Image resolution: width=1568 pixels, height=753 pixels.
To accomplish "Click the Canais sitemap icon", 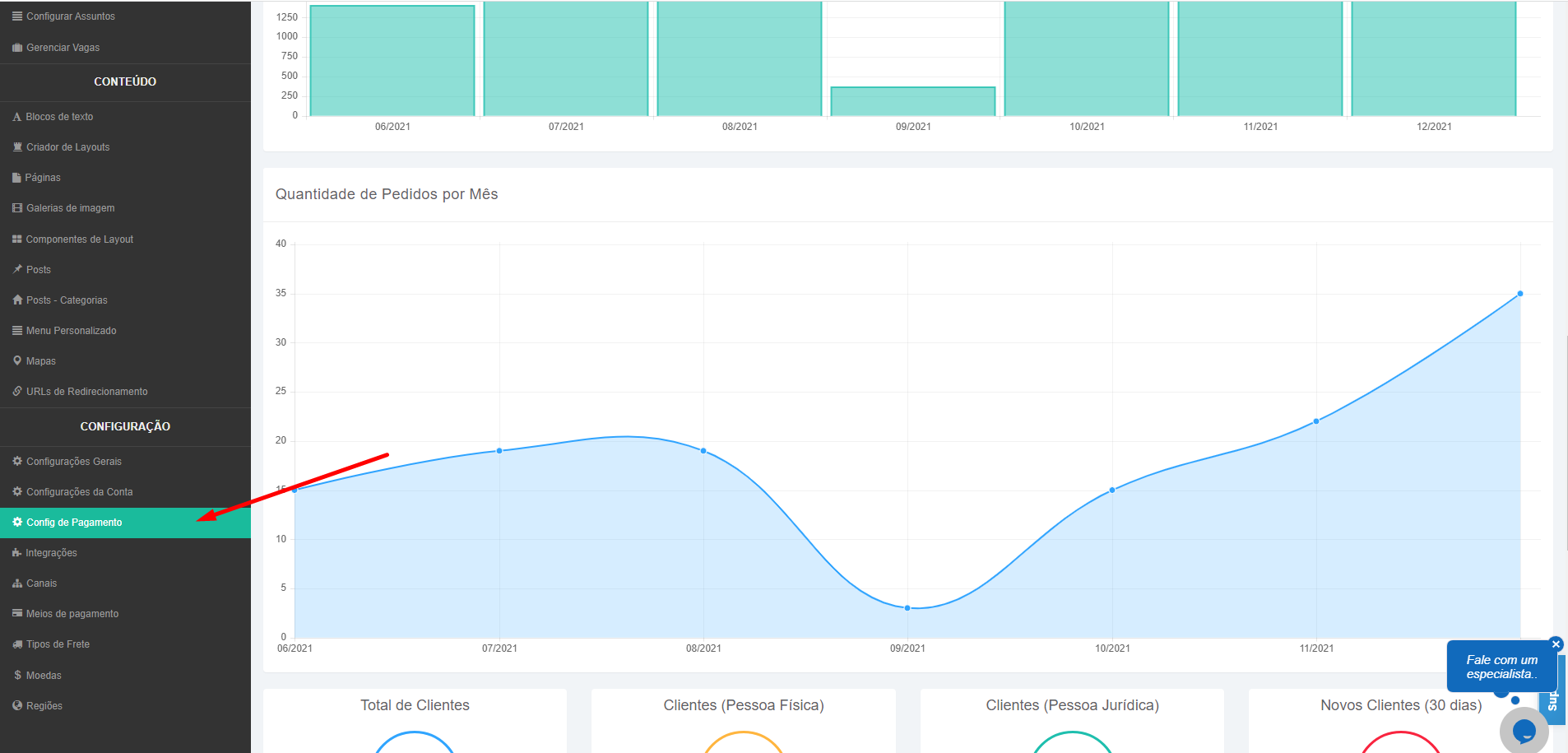I will [x=17, y=583].
